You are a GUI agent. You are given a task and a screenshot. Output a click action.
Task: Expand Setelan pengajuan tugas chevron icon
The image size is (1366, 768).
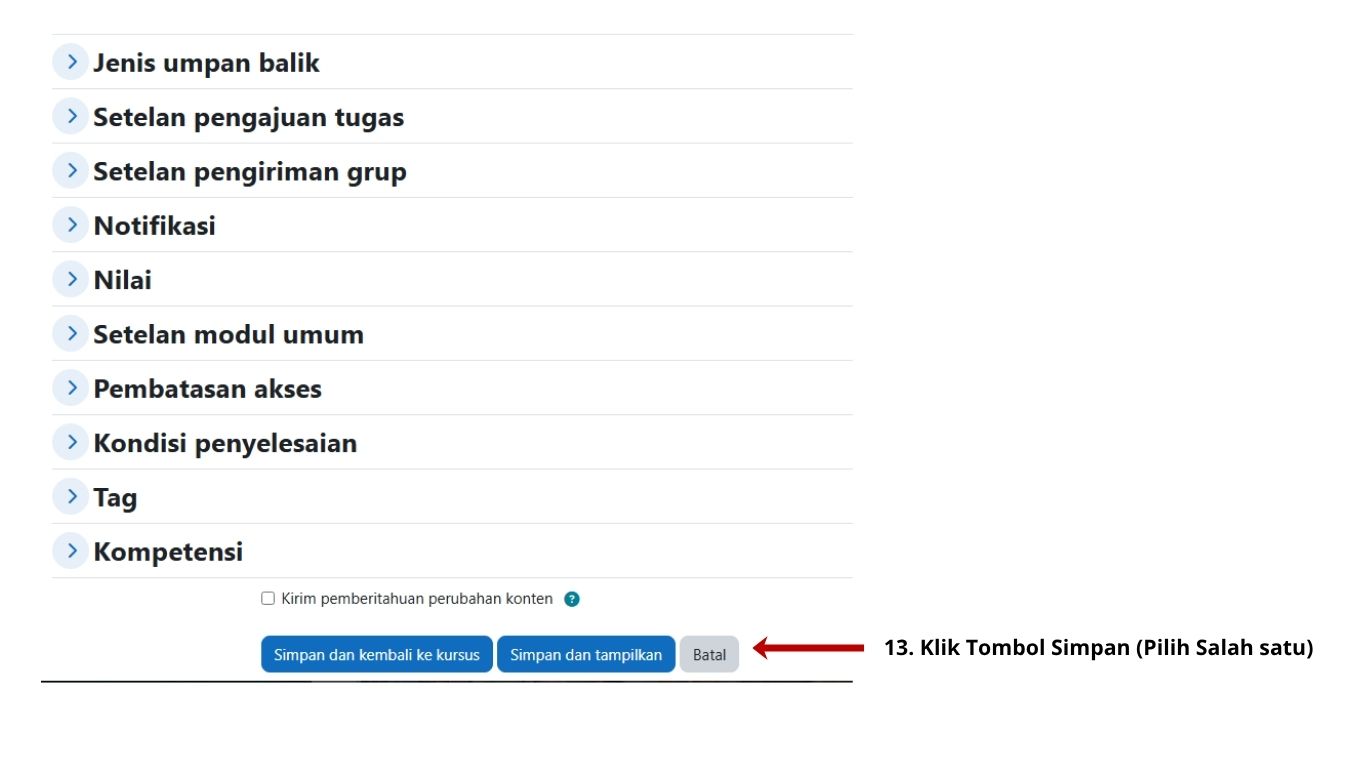70,116
